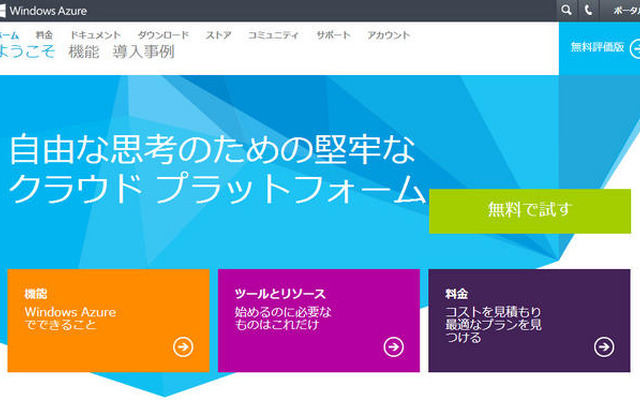Image resolution: width=640 pixels, height=400 pixels.
Task: Open the 料金 menu item
Action: [44, 35]
